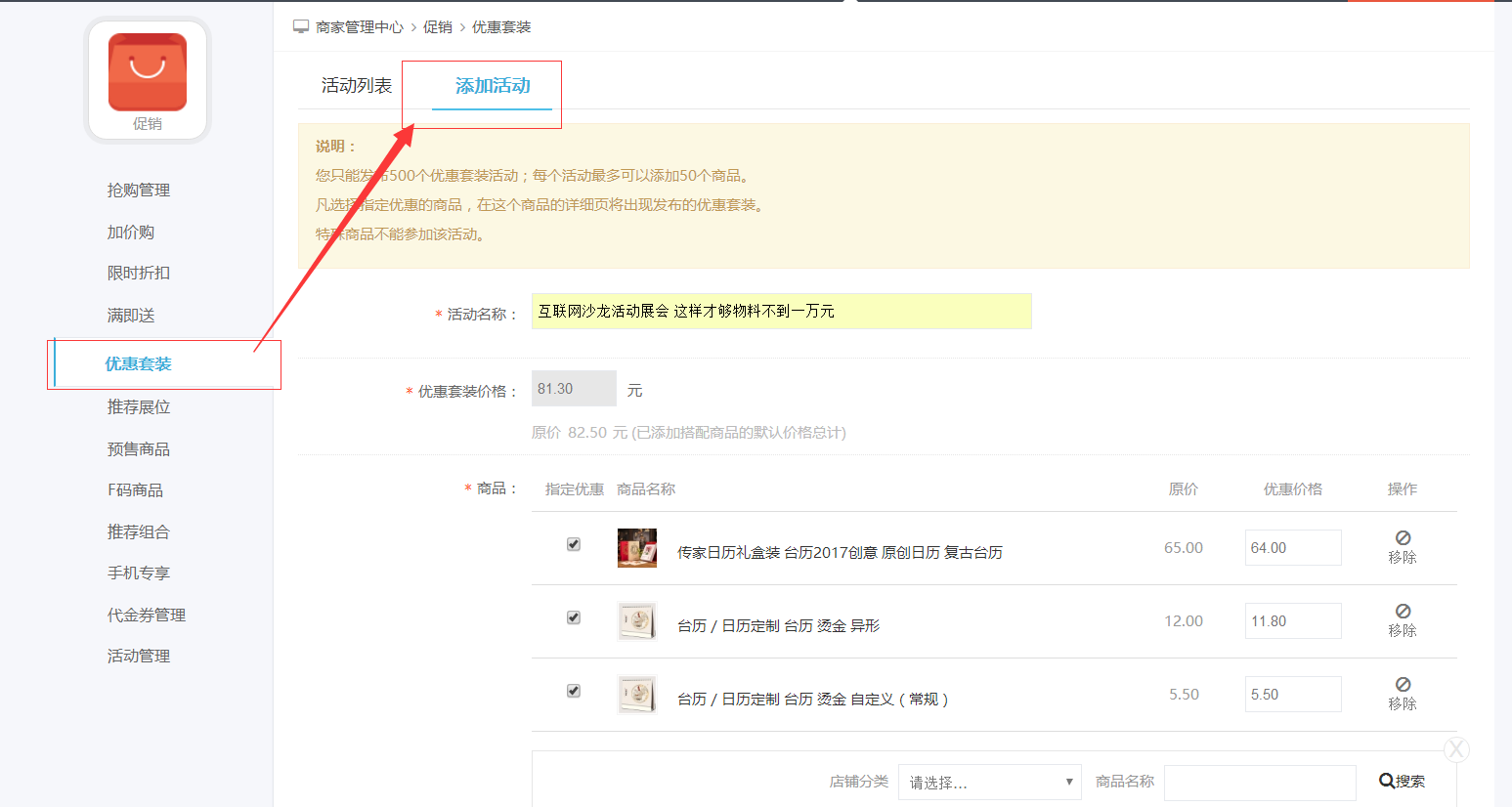Image resolution: width=1512 pixels, height=807 pixels.
Task: Switch to the 活动列表 tab
Action: (x=357, y=86)
